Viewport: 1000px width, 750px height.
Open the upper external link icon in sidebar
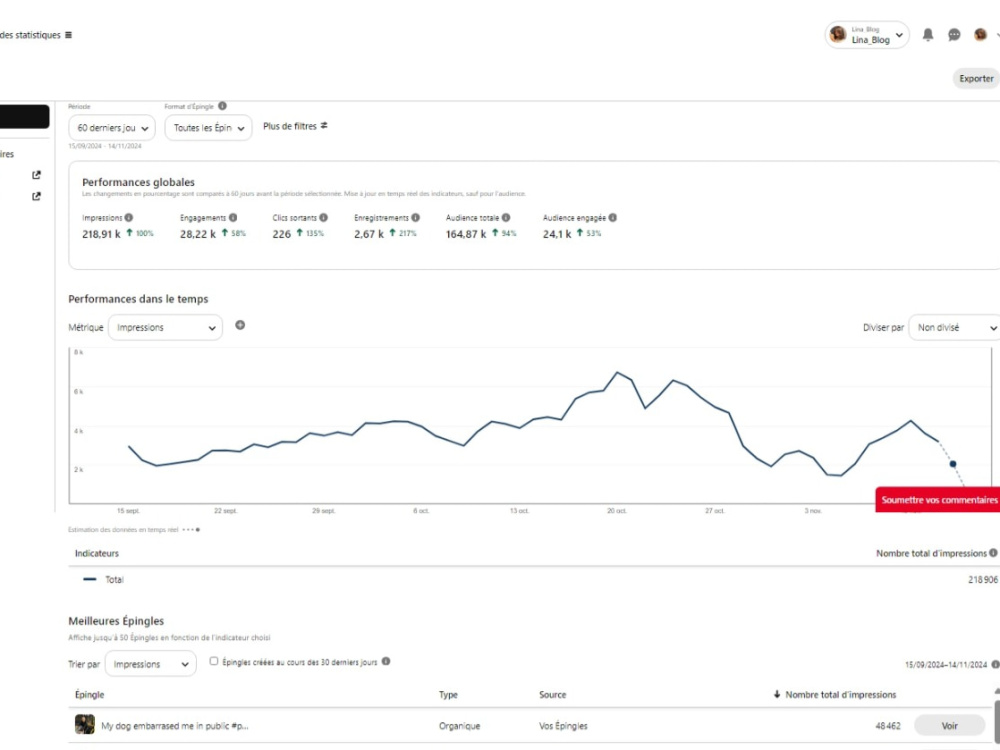[36, 175]
